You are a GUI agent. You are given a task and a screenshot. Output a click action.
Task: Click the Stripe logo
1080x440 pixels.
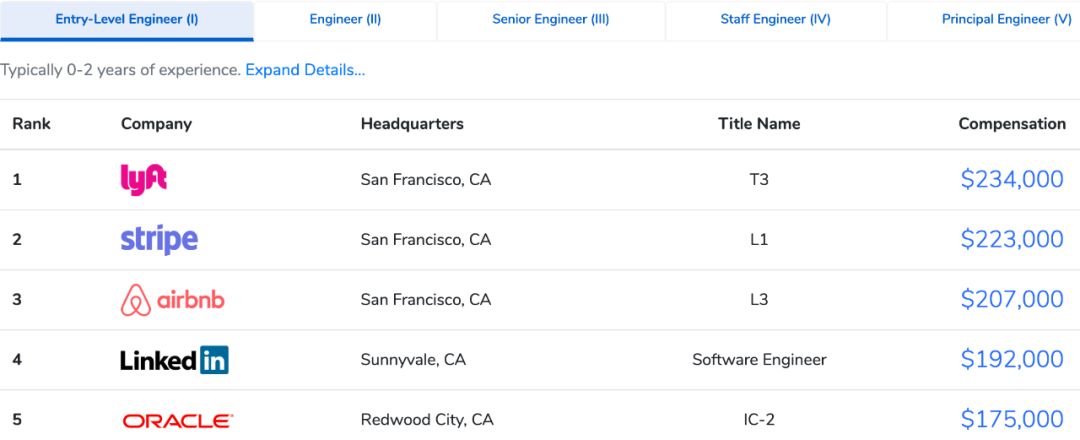(x=159, y=240)
